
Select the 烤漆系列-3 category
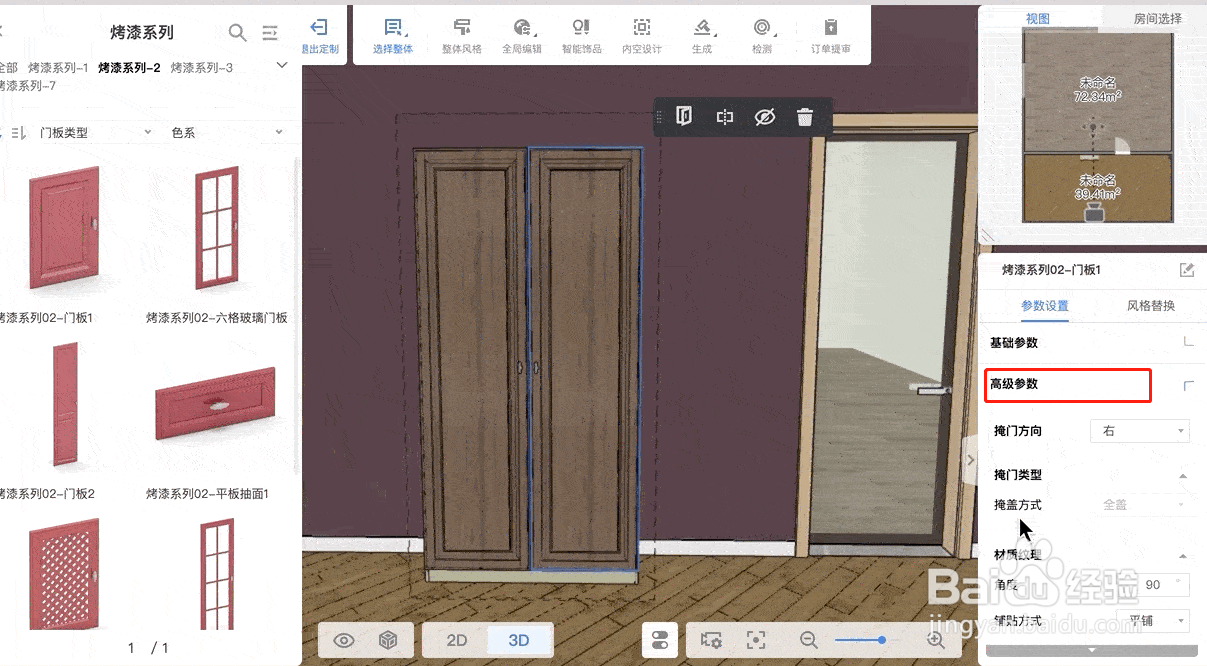point(202,68)
